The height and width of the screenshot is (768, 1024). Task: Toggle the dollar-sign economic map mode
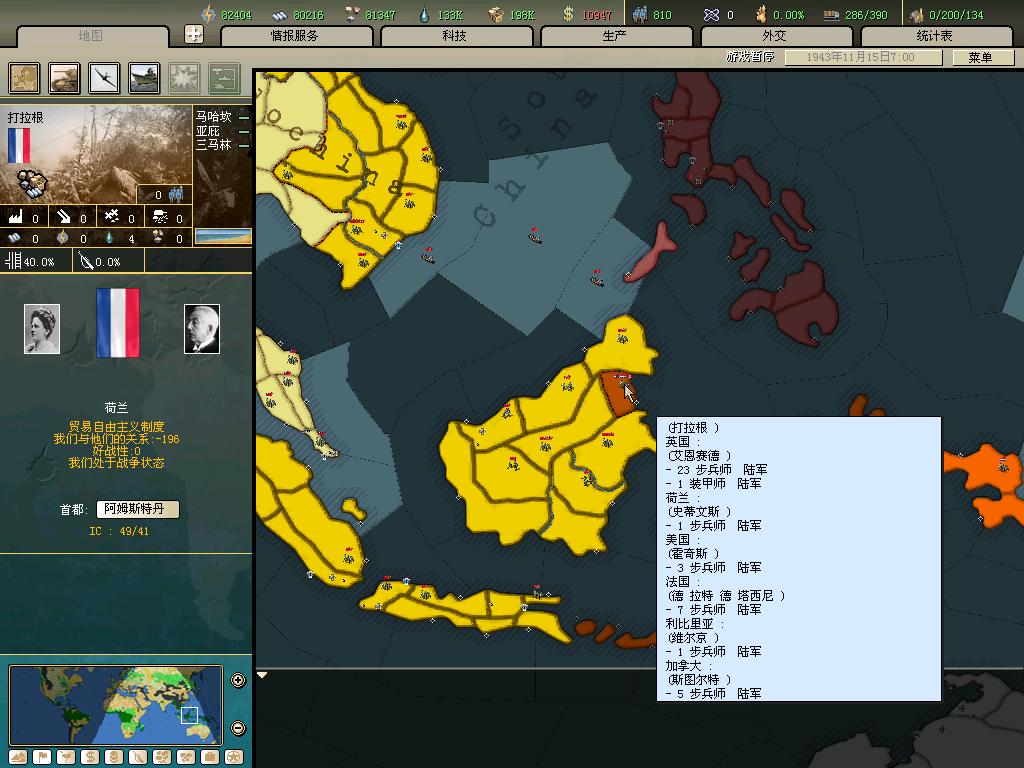90,757
